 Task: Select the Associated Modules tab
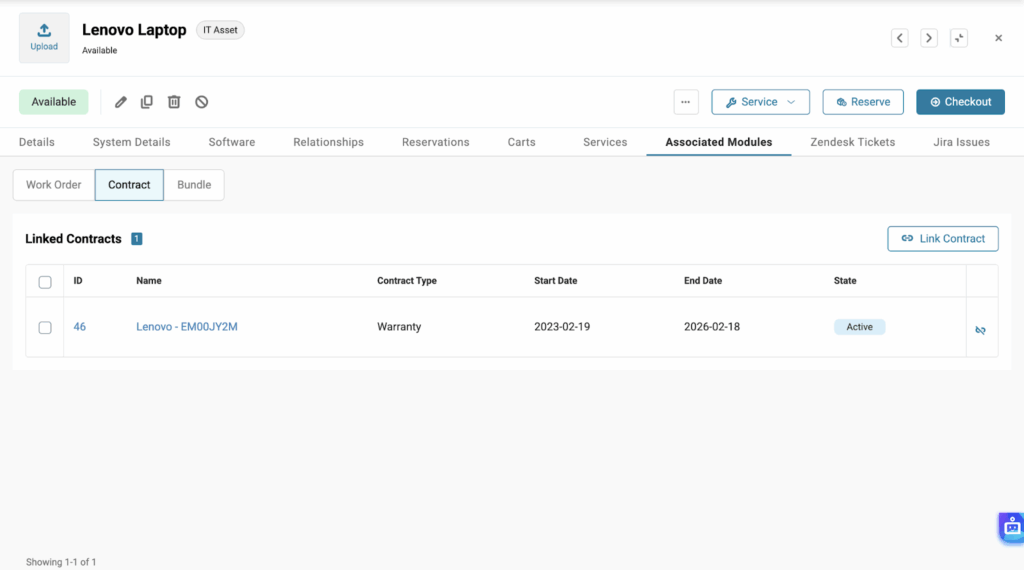click(x=718, y=142)
